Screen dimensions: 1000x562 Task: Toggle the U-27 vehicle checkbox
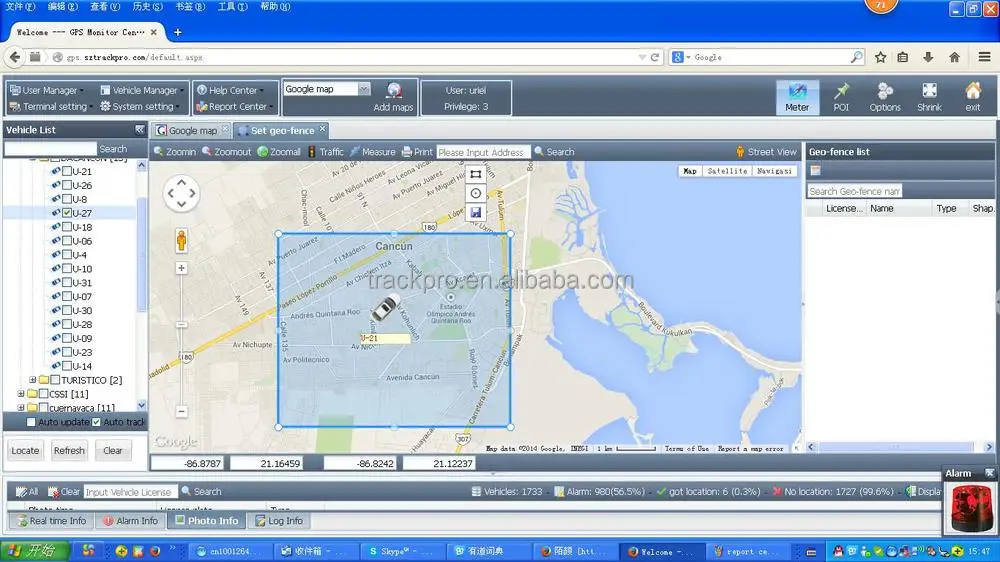67,213
